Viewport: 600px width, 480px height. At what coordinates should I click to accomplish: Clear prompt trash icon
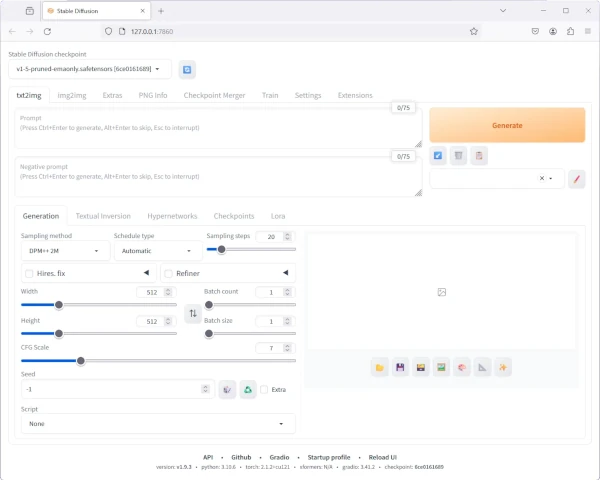coord(458,155)
